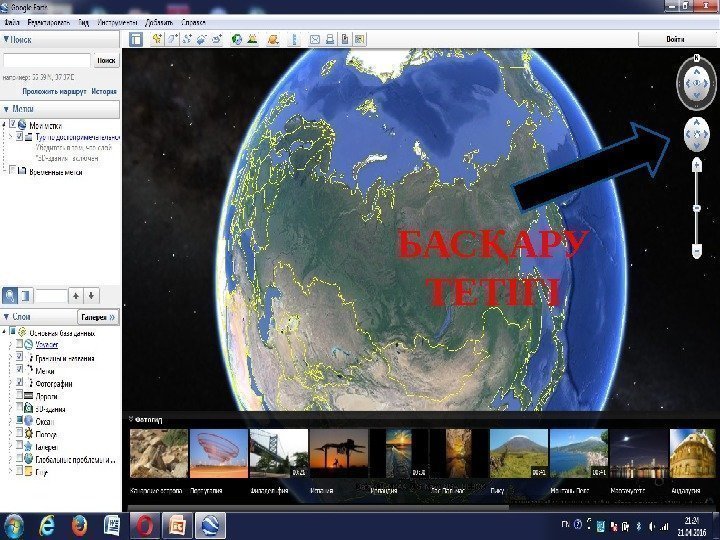720x540 pixels.
Task: Add a polygon using the toolbar icon
Action: coord(172,39)
